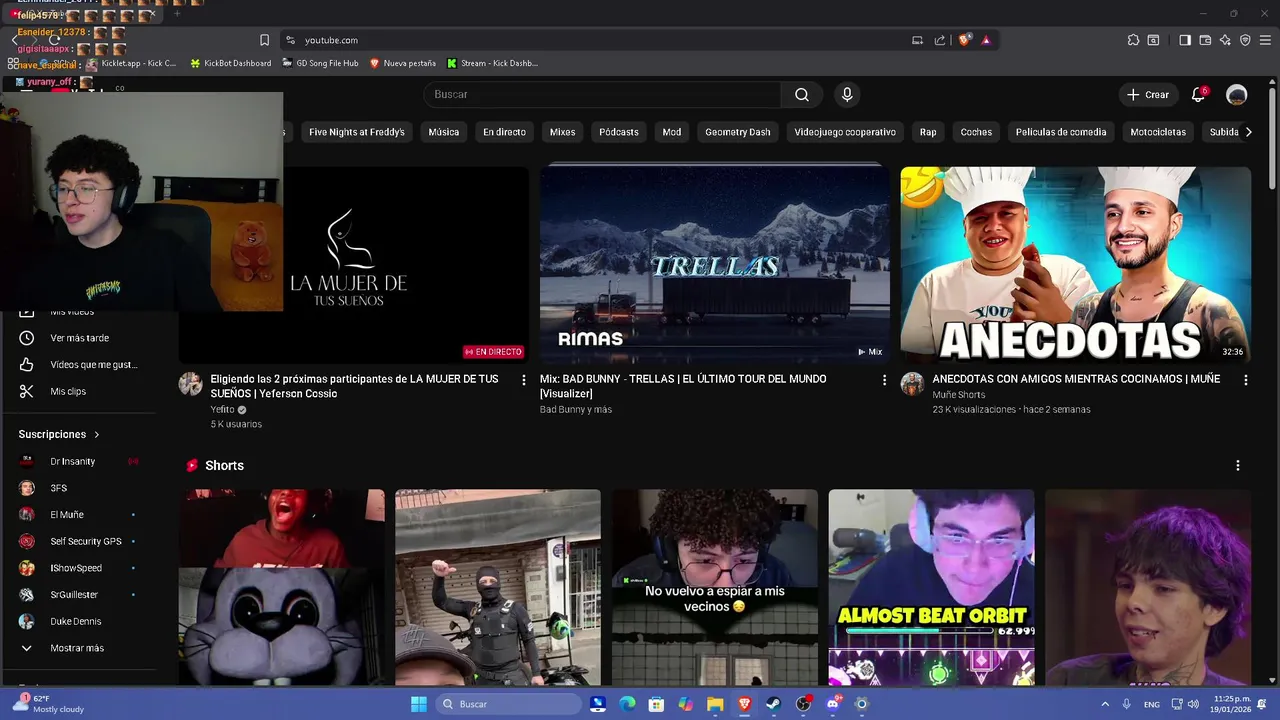Select the Five Nights at Freddy's chip
The height and width of the screenshot is (720, 1280).
[357, 132]
